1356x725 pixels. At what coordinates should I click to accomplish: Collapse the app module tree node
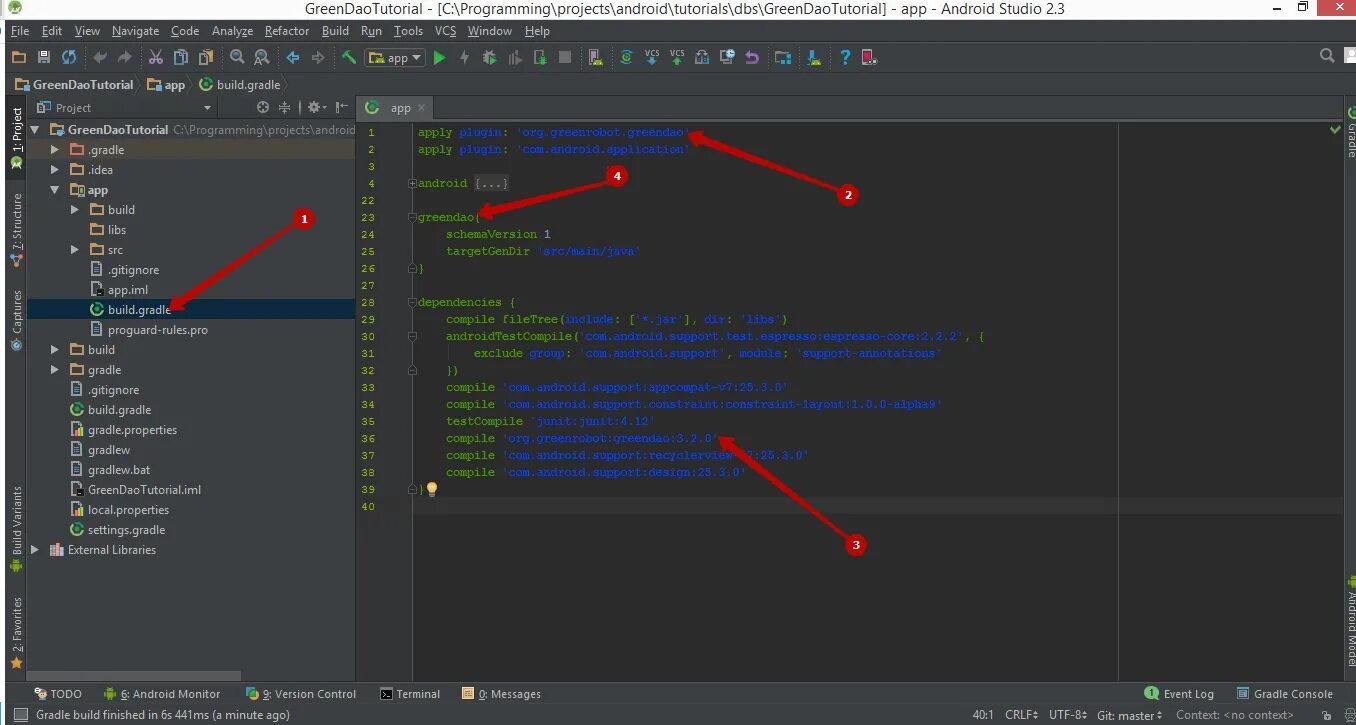pyautogui.click(x=56, y=190)
